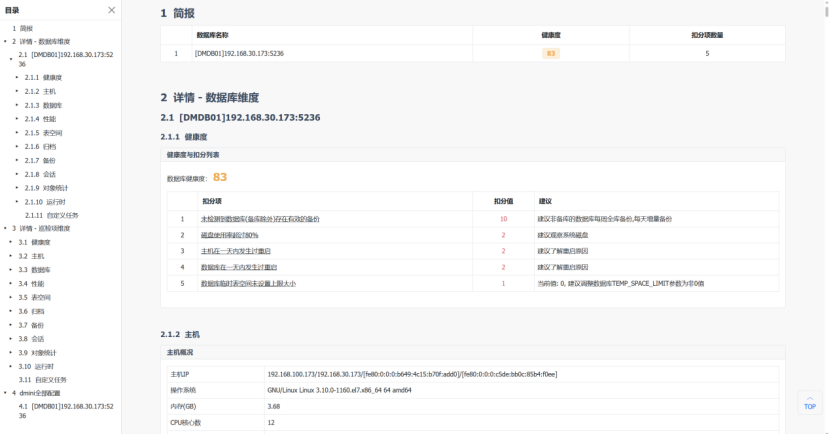Expand the arrow beside 2.1.1 健康度
830x434 pixels.
click(17, 77)
